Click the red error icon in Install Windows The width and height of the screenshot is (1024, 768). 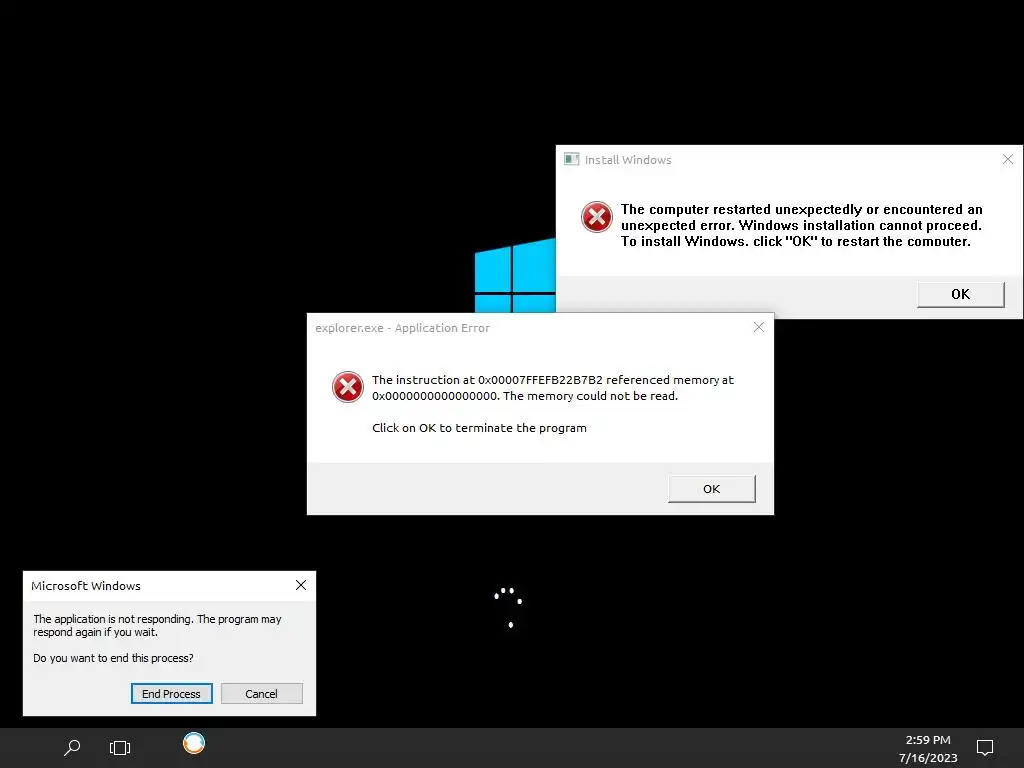597,217
